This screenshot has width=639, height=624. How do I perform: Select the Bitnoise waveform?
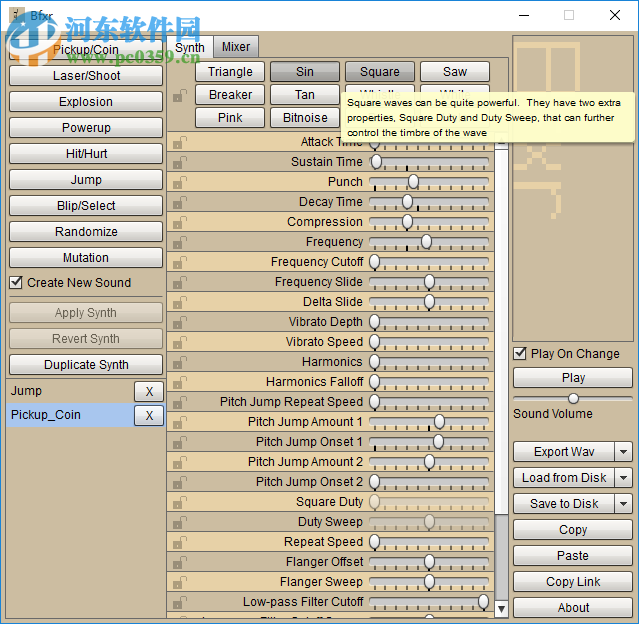pyautogui.click(x=305, y=118)
